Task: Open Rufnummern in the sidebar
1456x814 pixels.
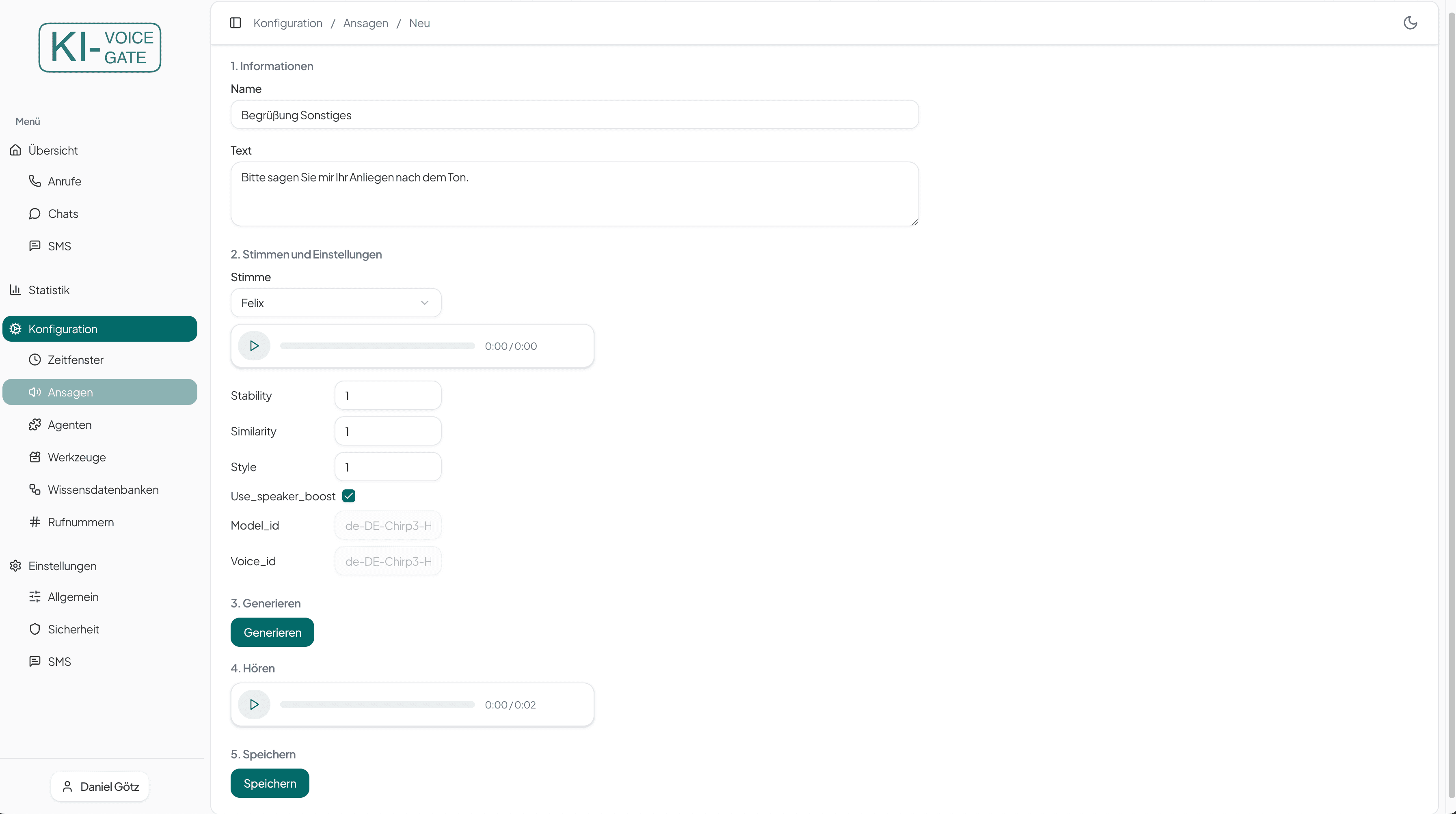Action: tap(80, 522)
